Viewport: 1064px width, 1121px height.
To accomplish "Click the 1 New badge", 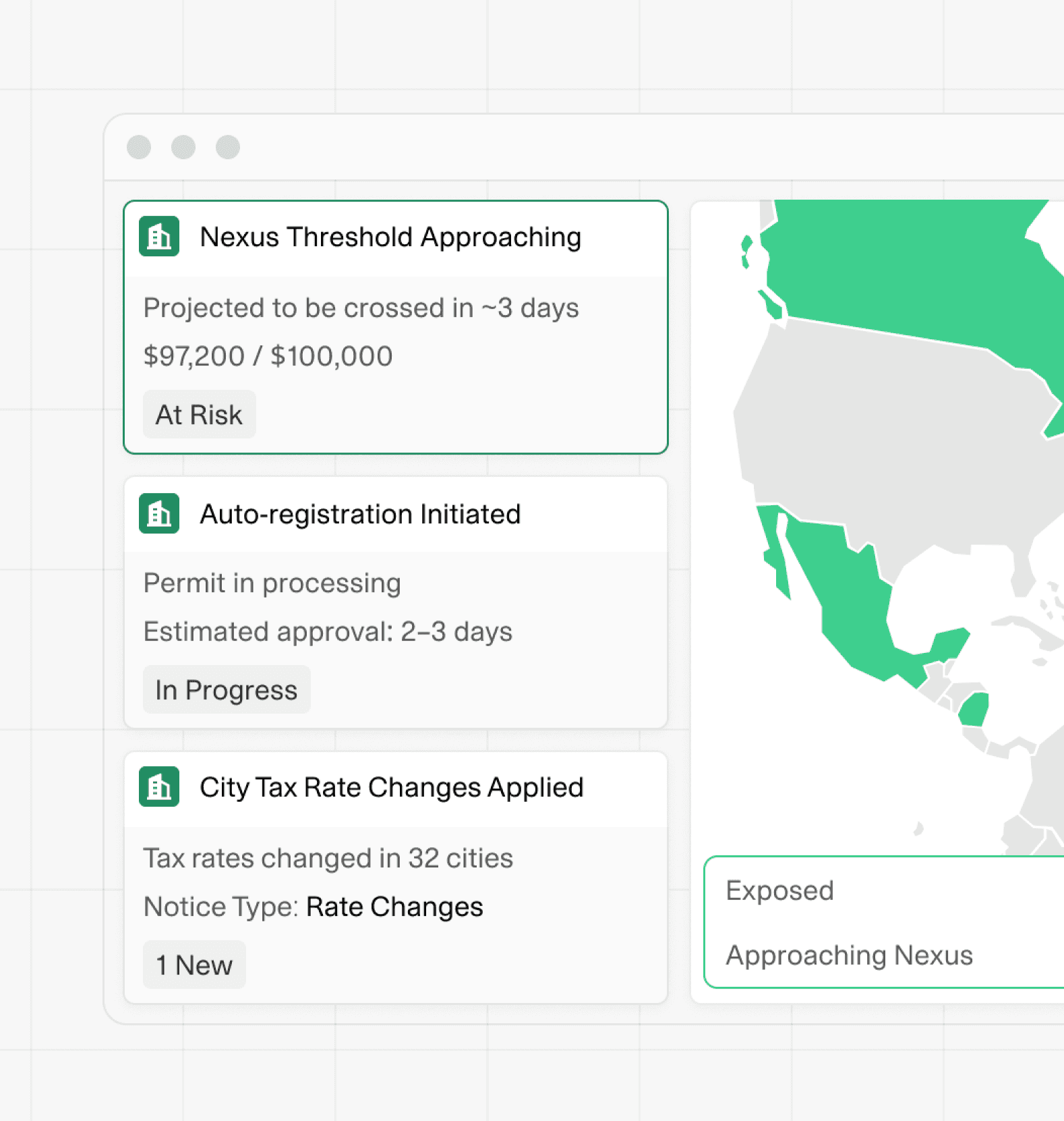I will click(x=194, y=965).
